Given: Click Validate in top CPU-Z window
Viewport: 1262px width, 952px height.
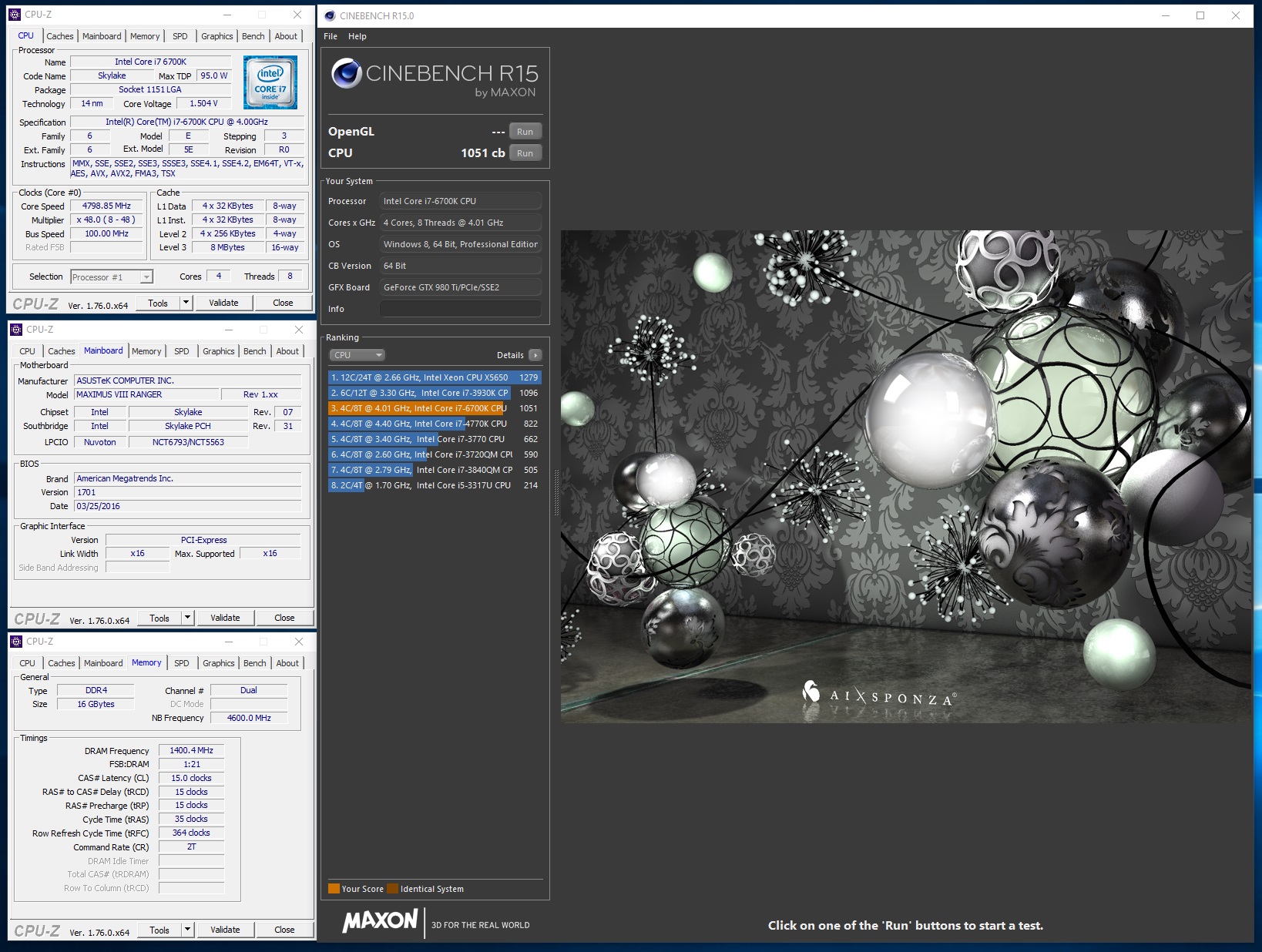Looking at the screenshot, I should [223, 303].
